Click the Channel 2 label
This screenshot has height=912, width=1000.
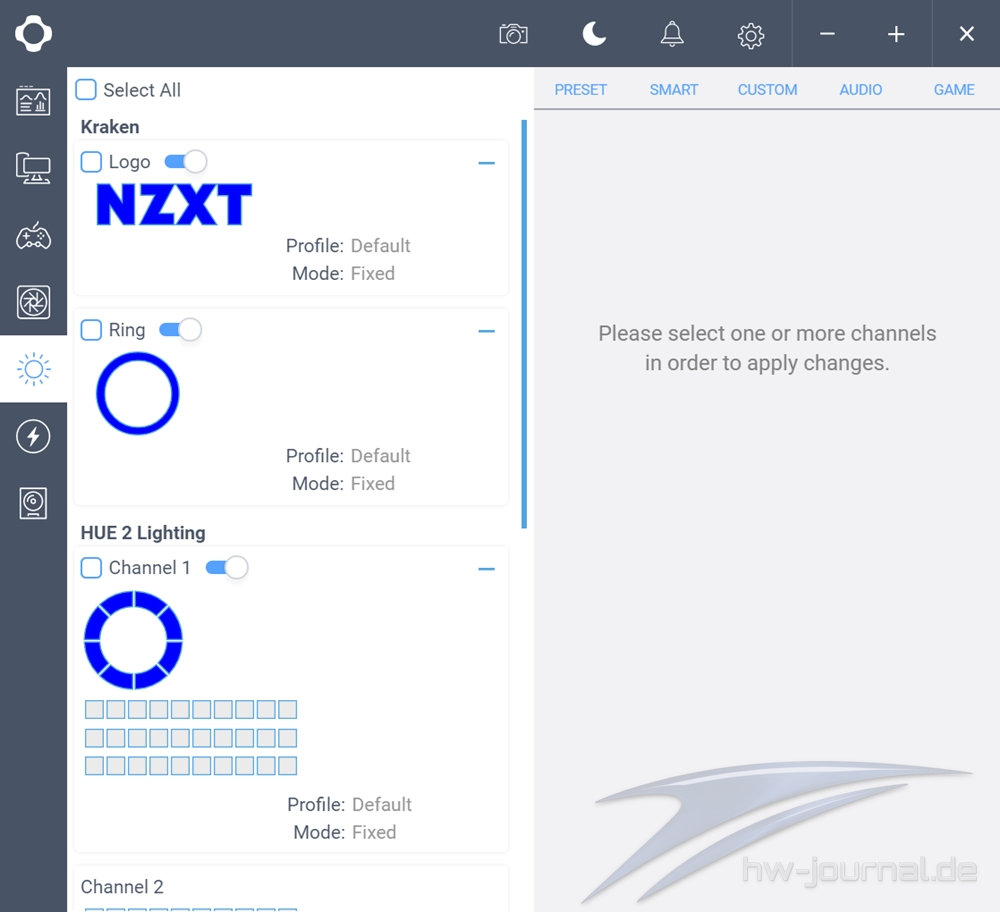[x=122, y=886]
